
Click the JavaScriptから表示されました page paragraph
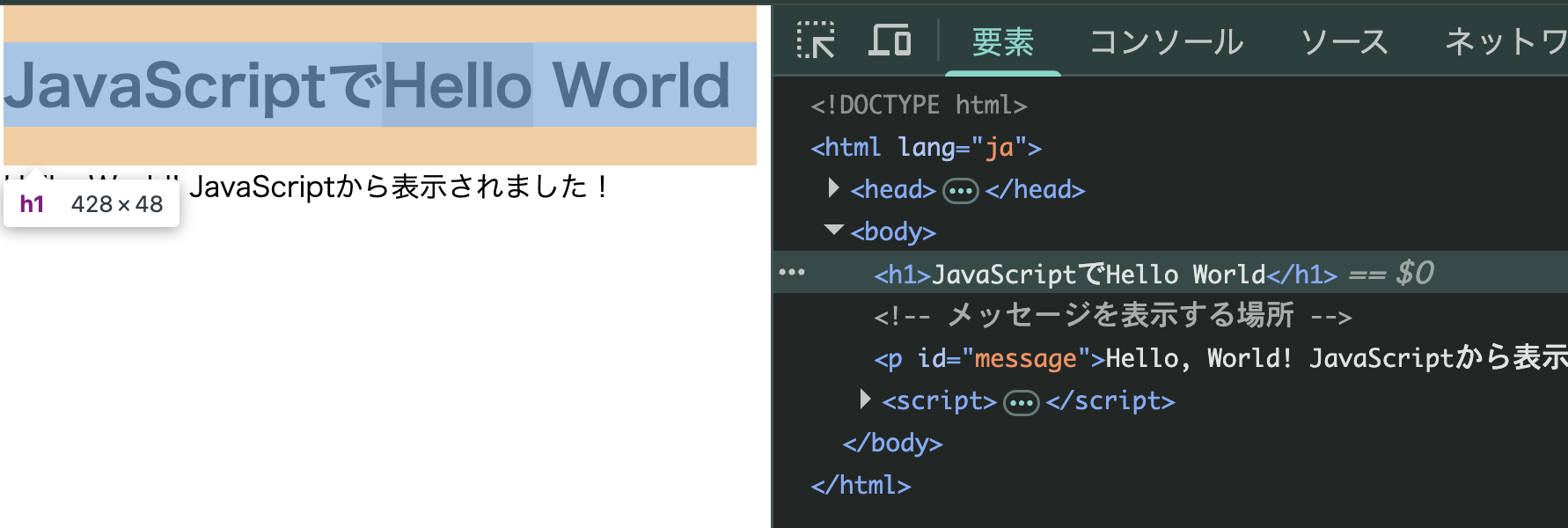pos(399,187)
